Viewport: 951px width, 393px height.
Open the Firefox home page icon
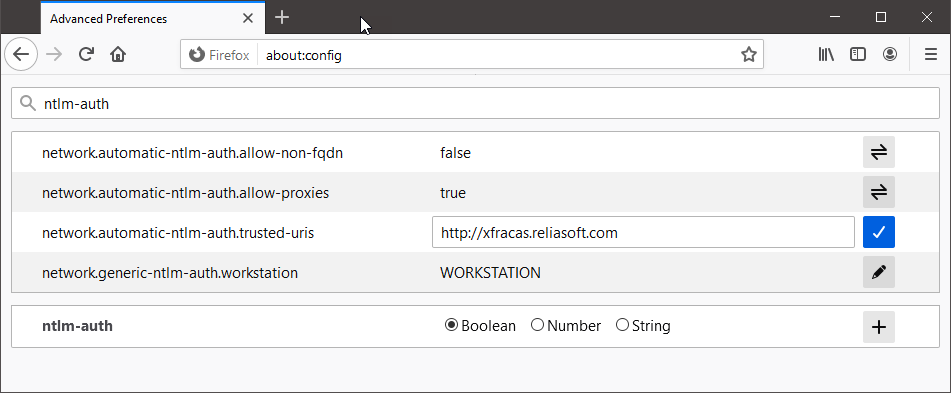click(x=118, y=55)
